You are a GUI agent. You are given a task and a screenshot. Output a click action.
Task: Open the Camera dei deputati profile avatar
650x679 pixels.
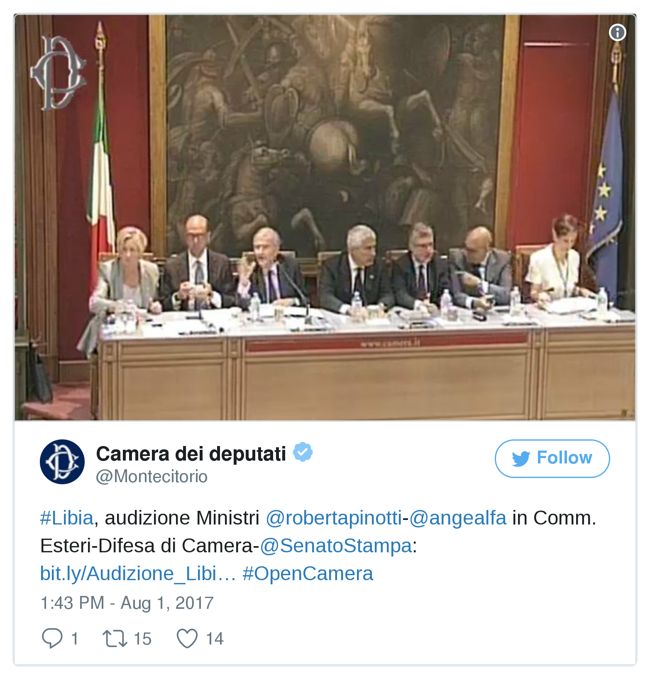pyautogui.click(x=62, y=462)
